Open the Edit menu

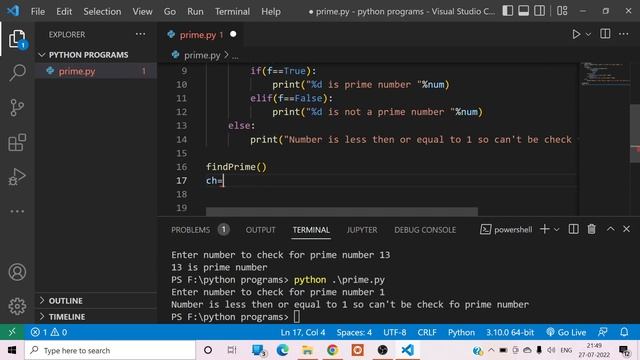[x=64, y=11]
